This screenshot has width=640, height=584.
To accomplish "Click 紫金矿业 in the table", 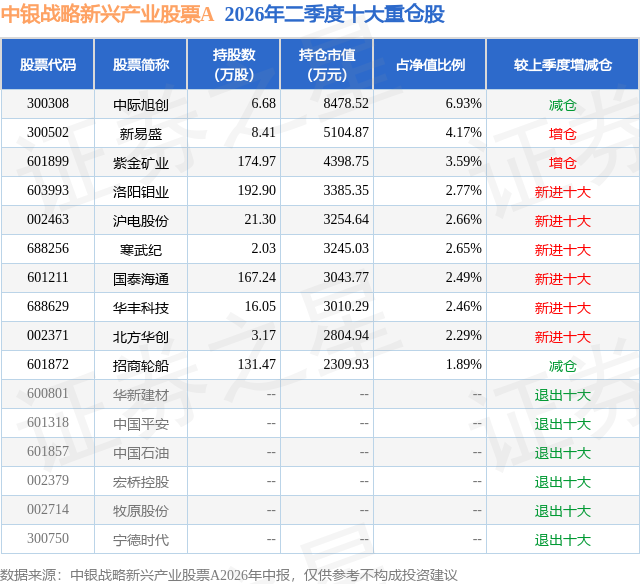I will coord(141,163).
